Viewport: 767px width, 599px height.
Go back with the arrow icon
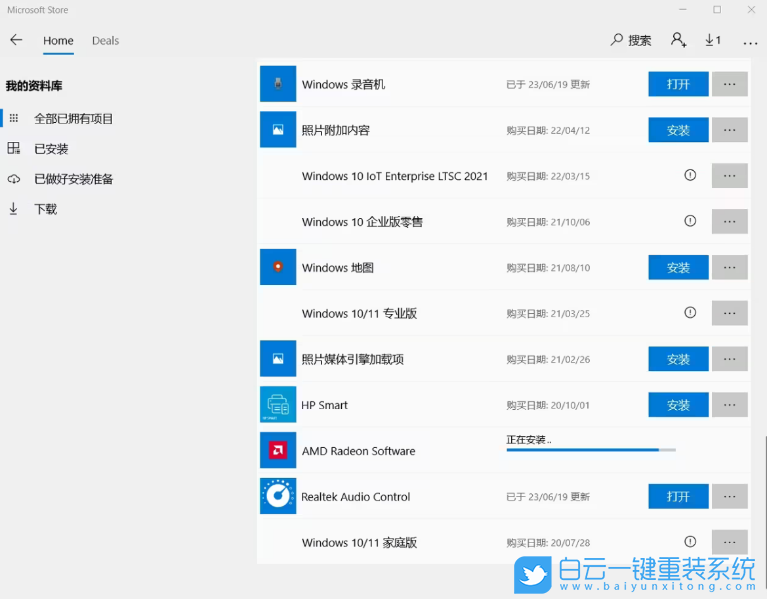16,40
